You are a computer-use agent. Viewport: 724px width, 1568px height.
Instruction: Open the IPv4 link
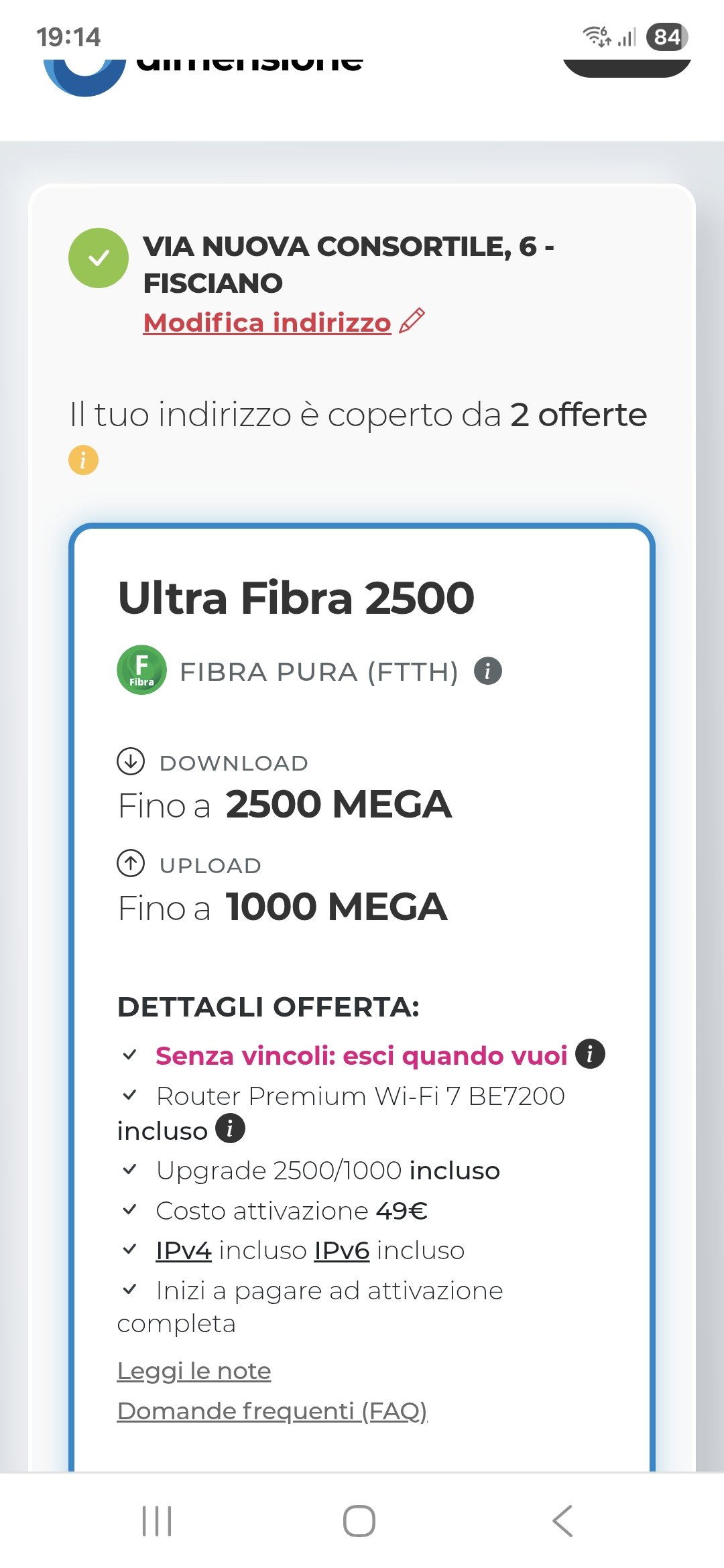183,1250
